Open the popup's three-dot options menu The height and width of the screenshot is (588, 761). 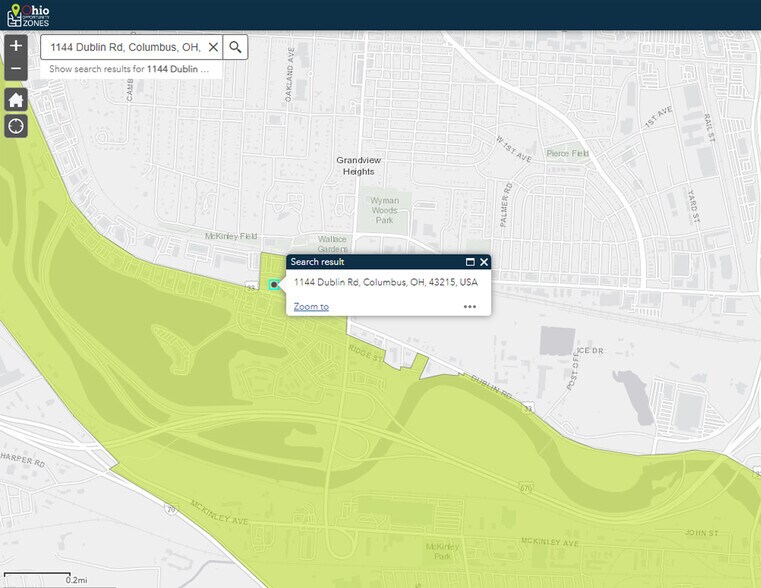pos(470,307)
